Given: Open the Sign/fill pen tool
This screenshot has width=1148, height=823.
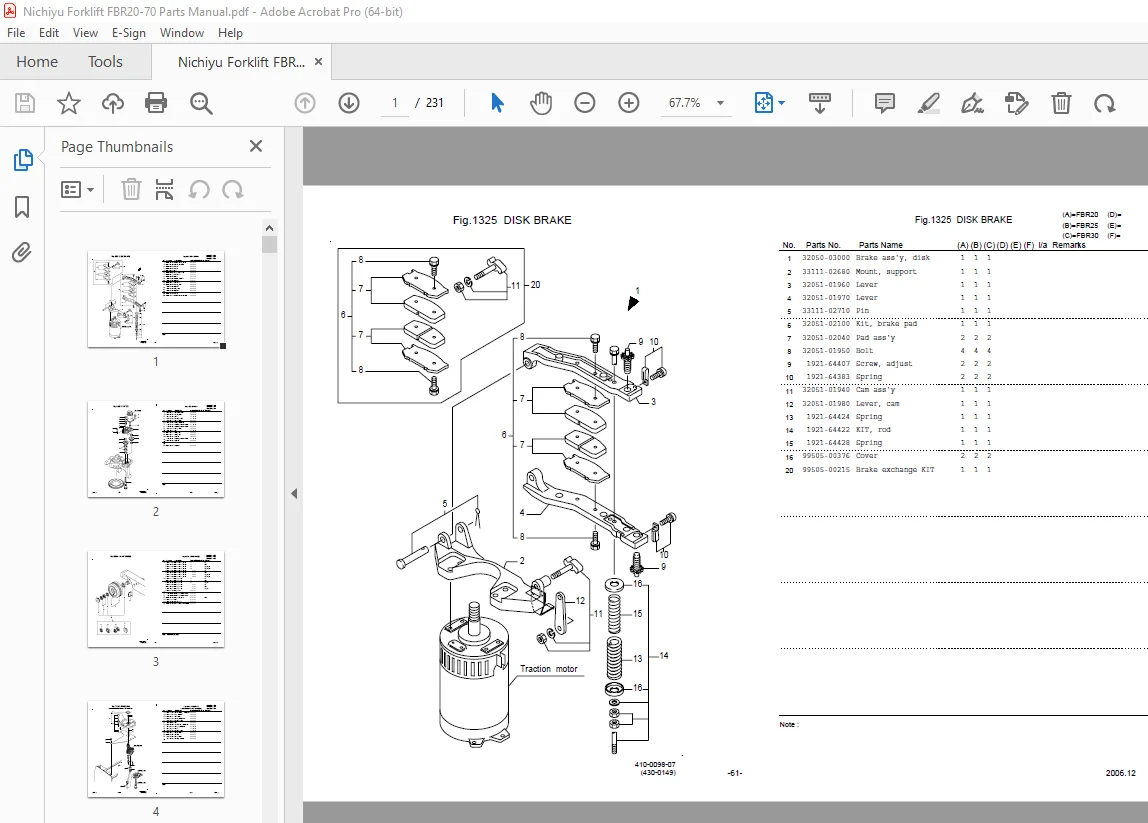Looking at the screenshot, I should tap(972, 103).
